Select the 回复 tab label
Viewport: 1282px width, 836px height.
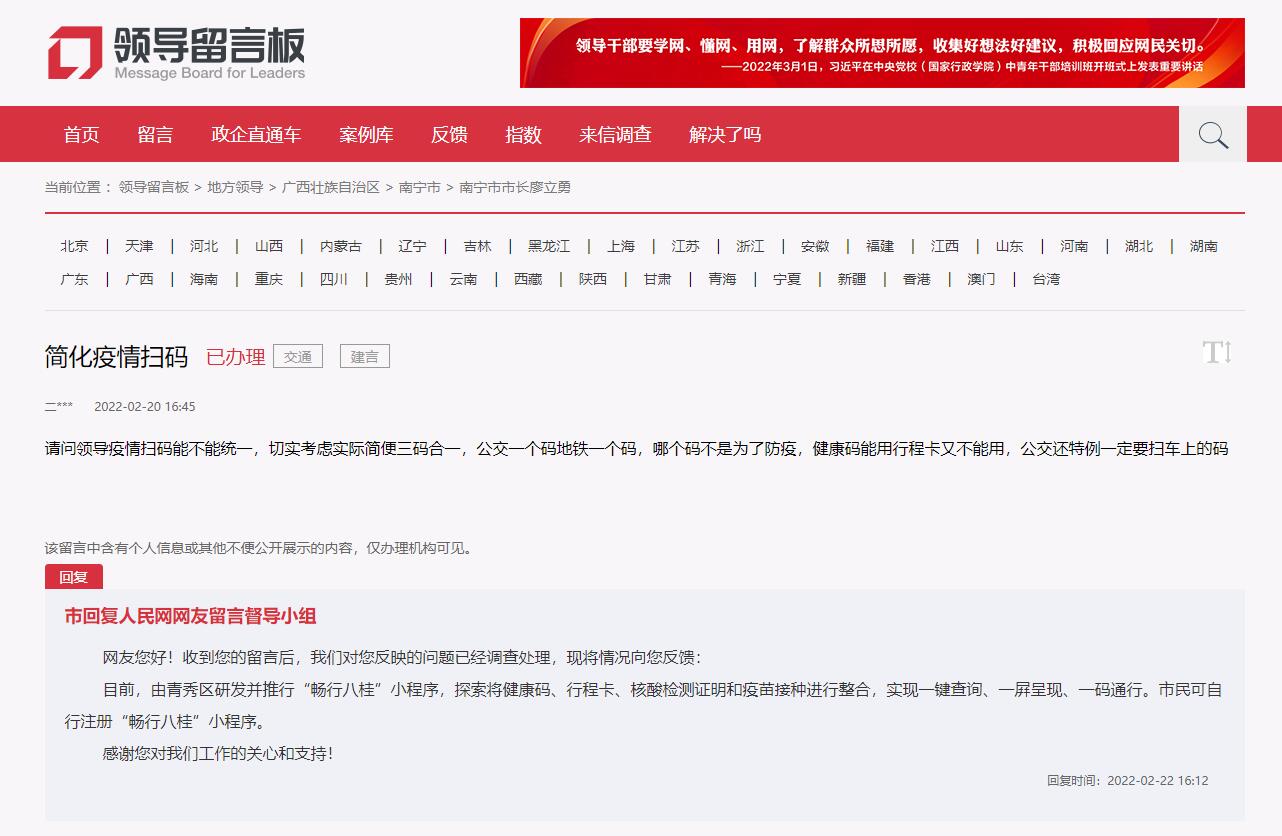pyautogui.click(x=73, y=577)
